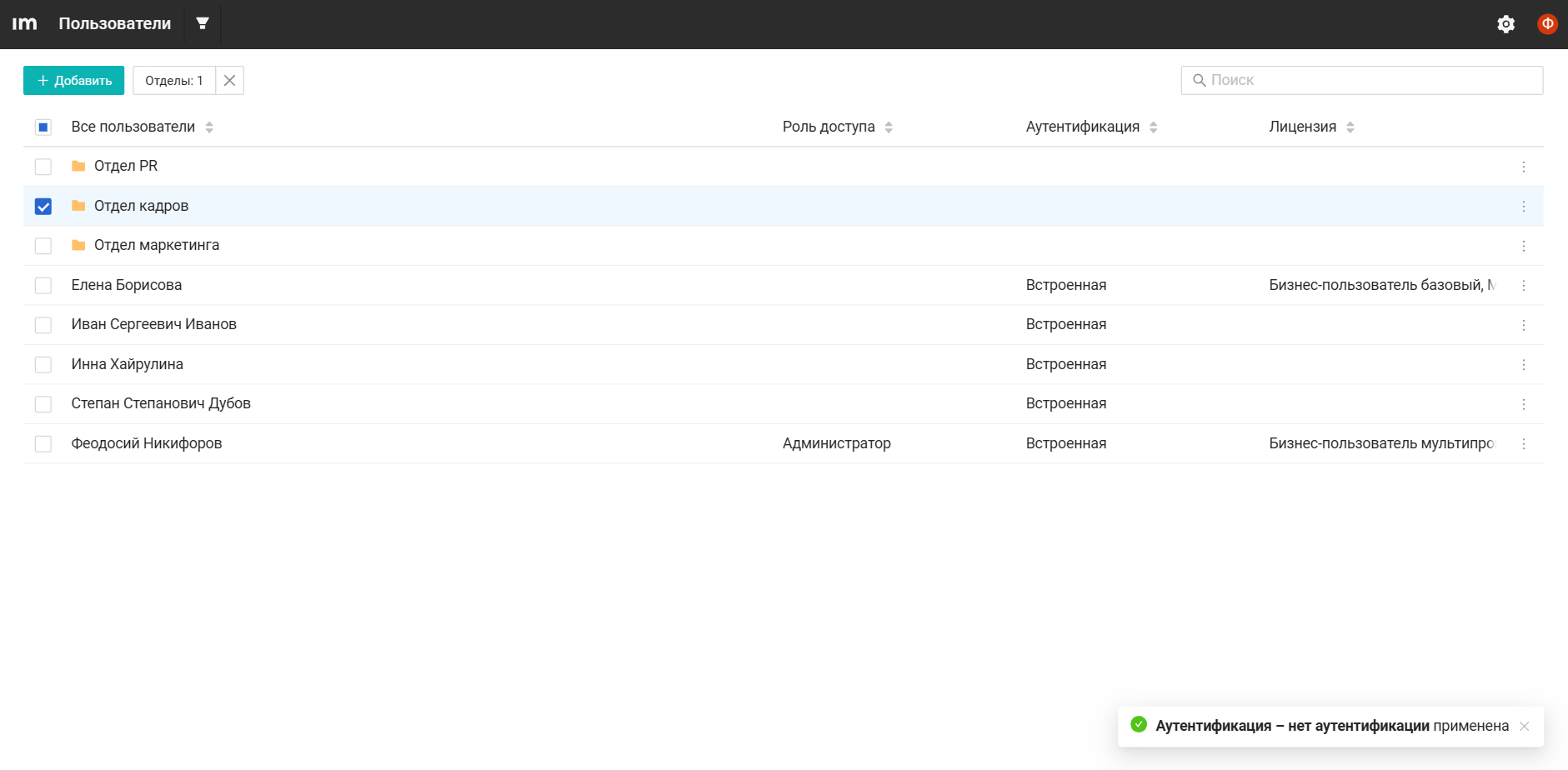Click the Администратор role cell

pos(837,443)
